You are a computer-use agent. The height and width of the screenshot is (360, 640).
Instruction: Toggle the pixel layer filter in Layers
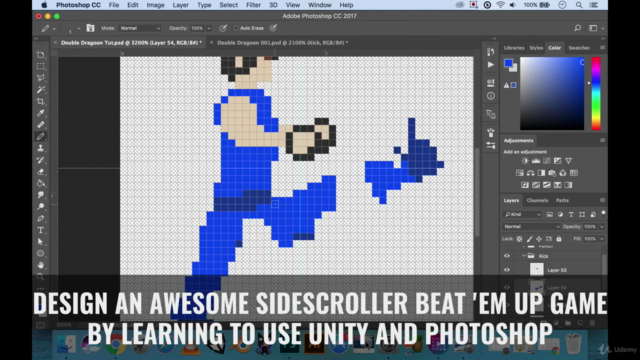point(549,214)
